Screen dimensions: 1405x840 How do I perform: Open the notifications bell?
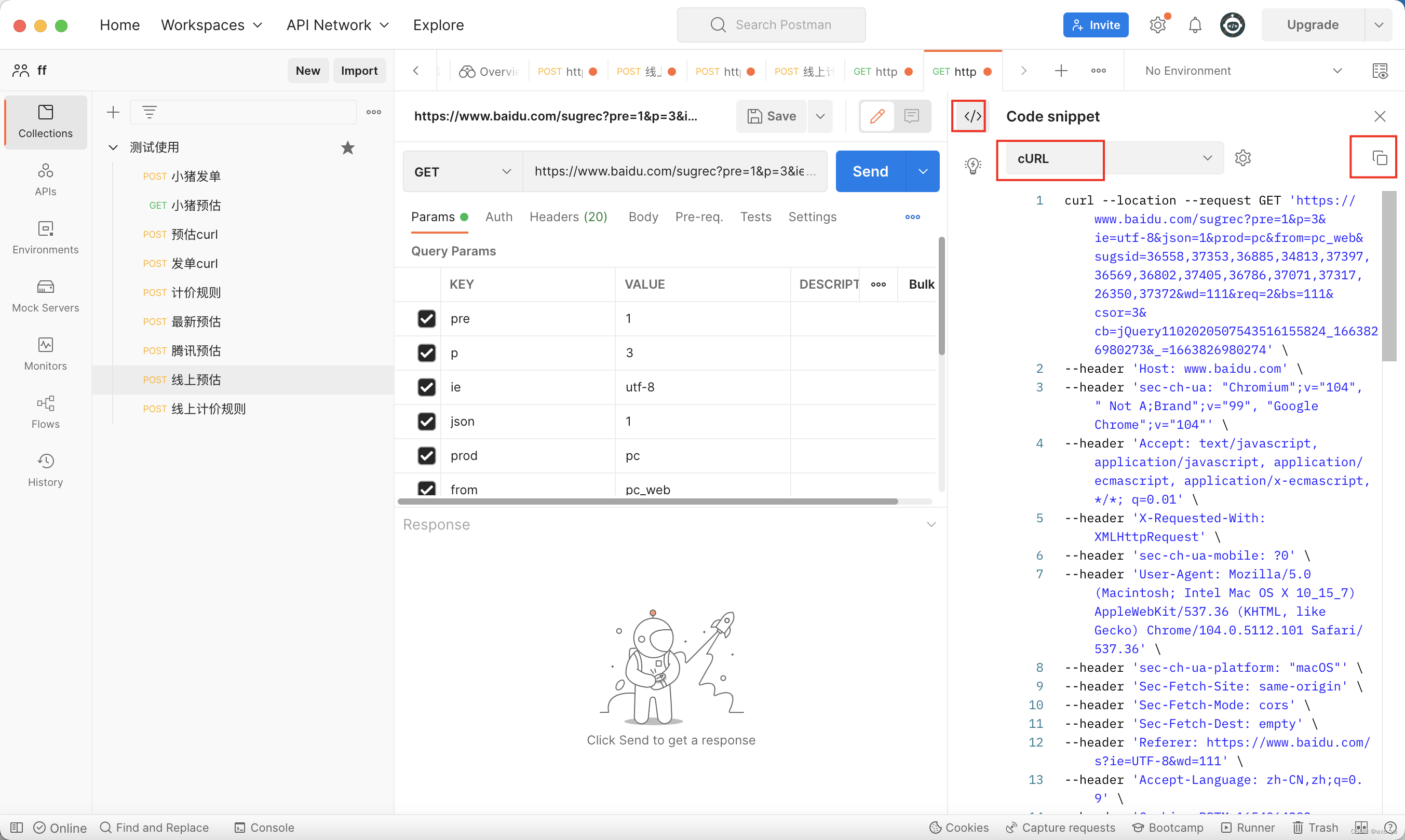(1195, 25)
